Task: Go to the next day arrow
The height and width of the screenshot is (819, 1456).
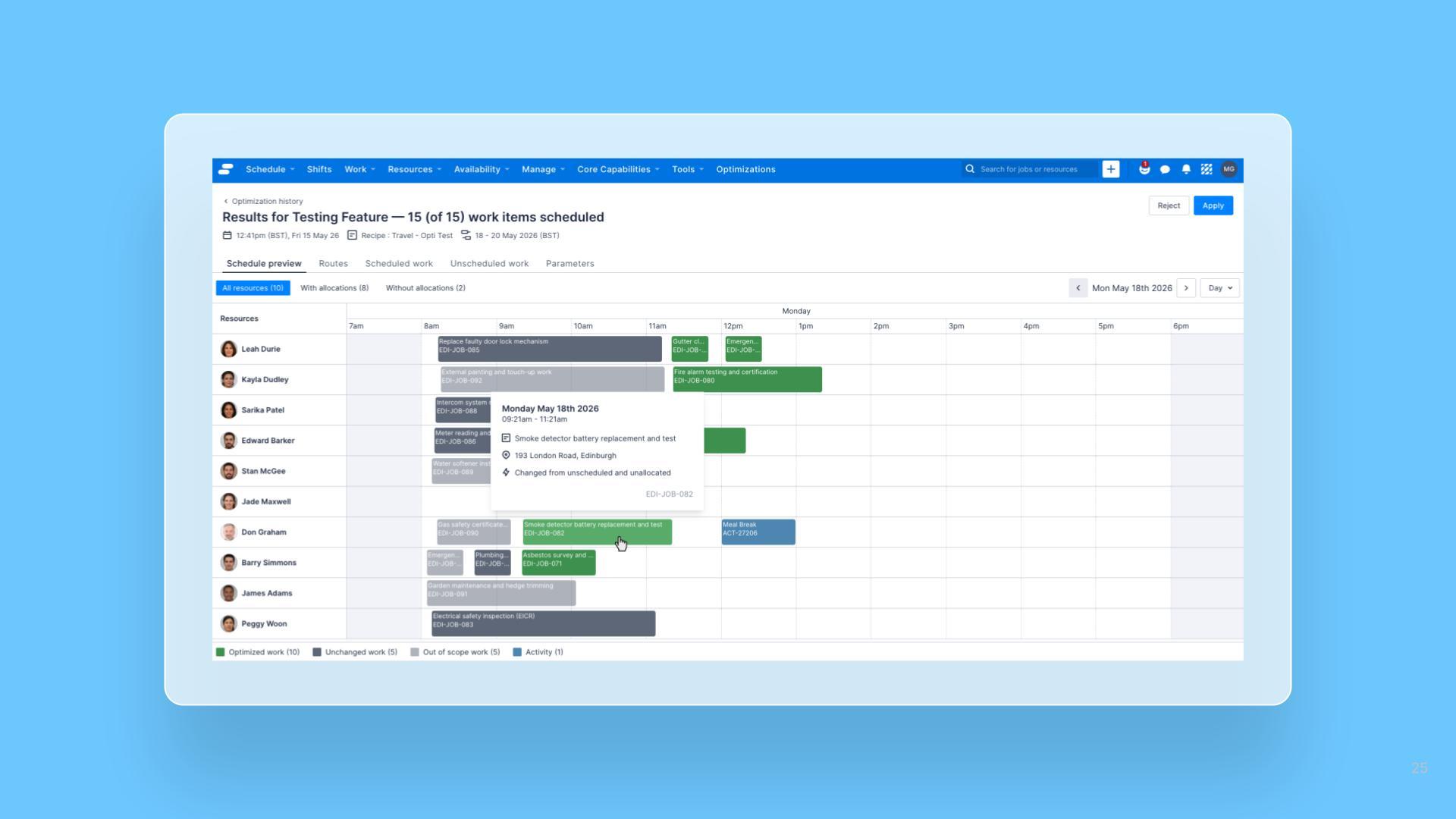Action: 1186,288
